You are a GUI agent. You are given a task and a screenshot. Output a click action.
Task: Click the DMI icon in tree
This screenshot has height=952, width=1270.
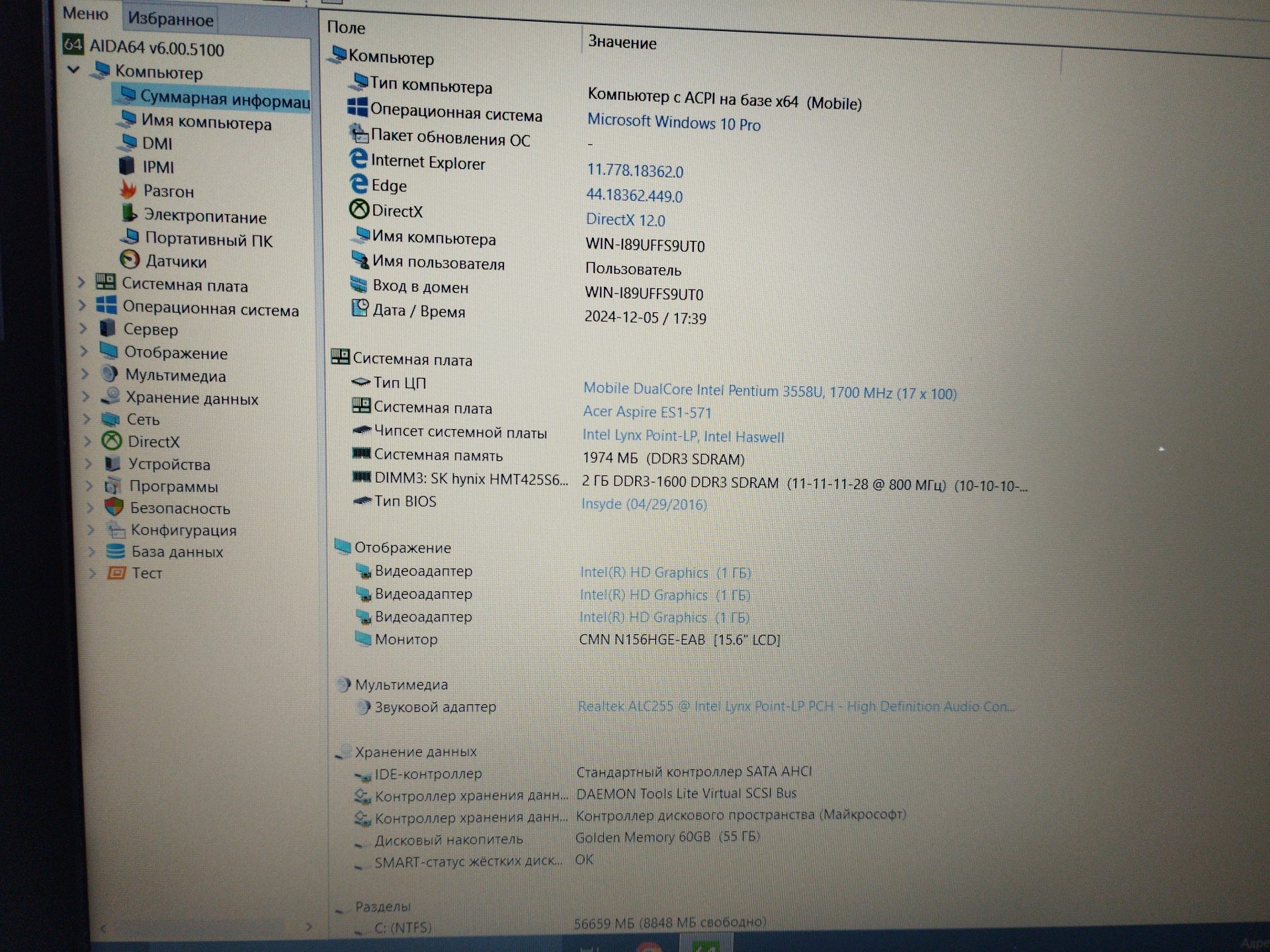point(128,141)
